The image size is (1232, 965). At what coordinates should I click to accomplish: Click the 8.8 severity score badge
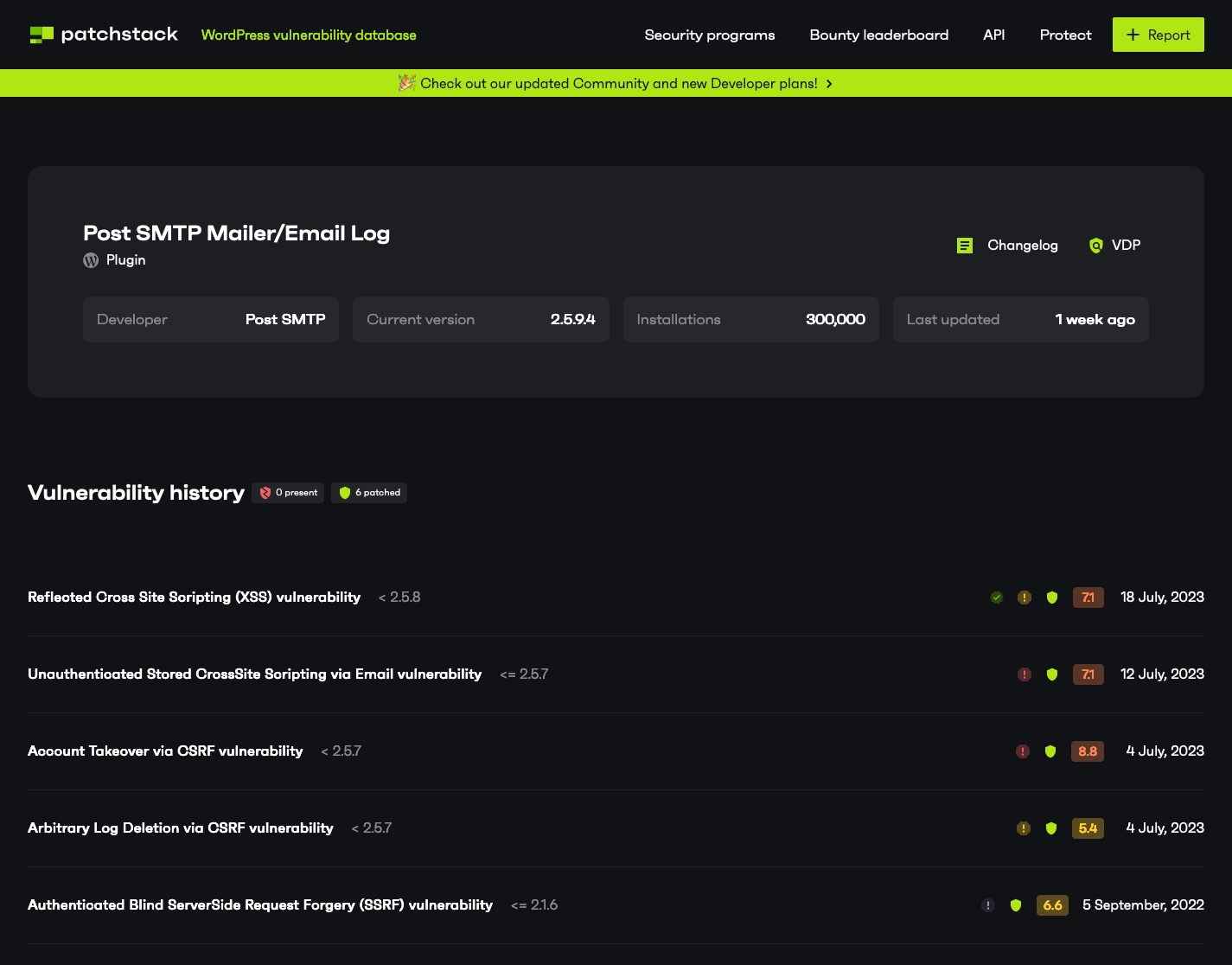[x=1088, y=751]
